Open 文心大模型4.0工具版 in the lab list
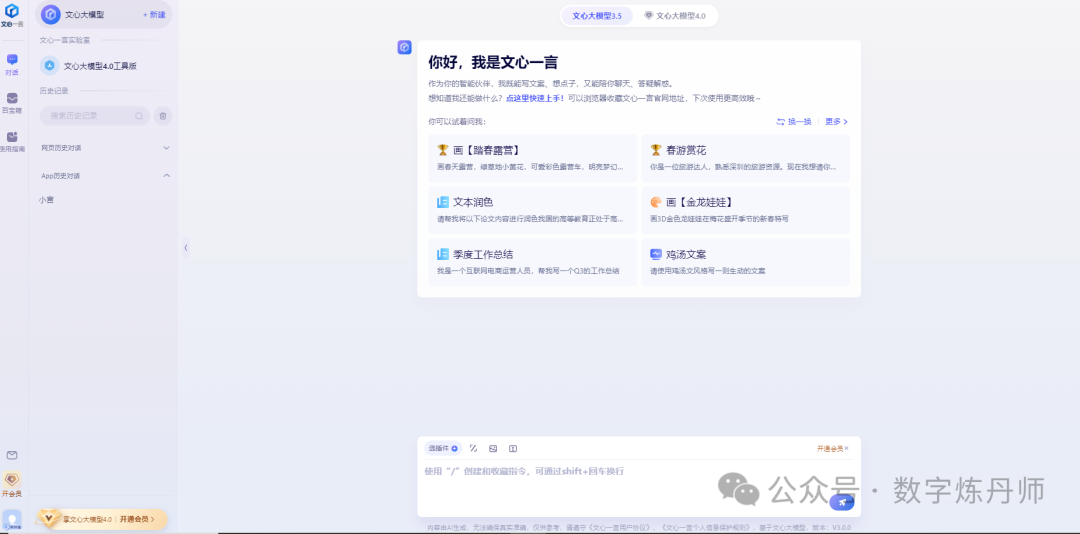The height and width of the screenshot is (534, 1080). coord(103,66)
